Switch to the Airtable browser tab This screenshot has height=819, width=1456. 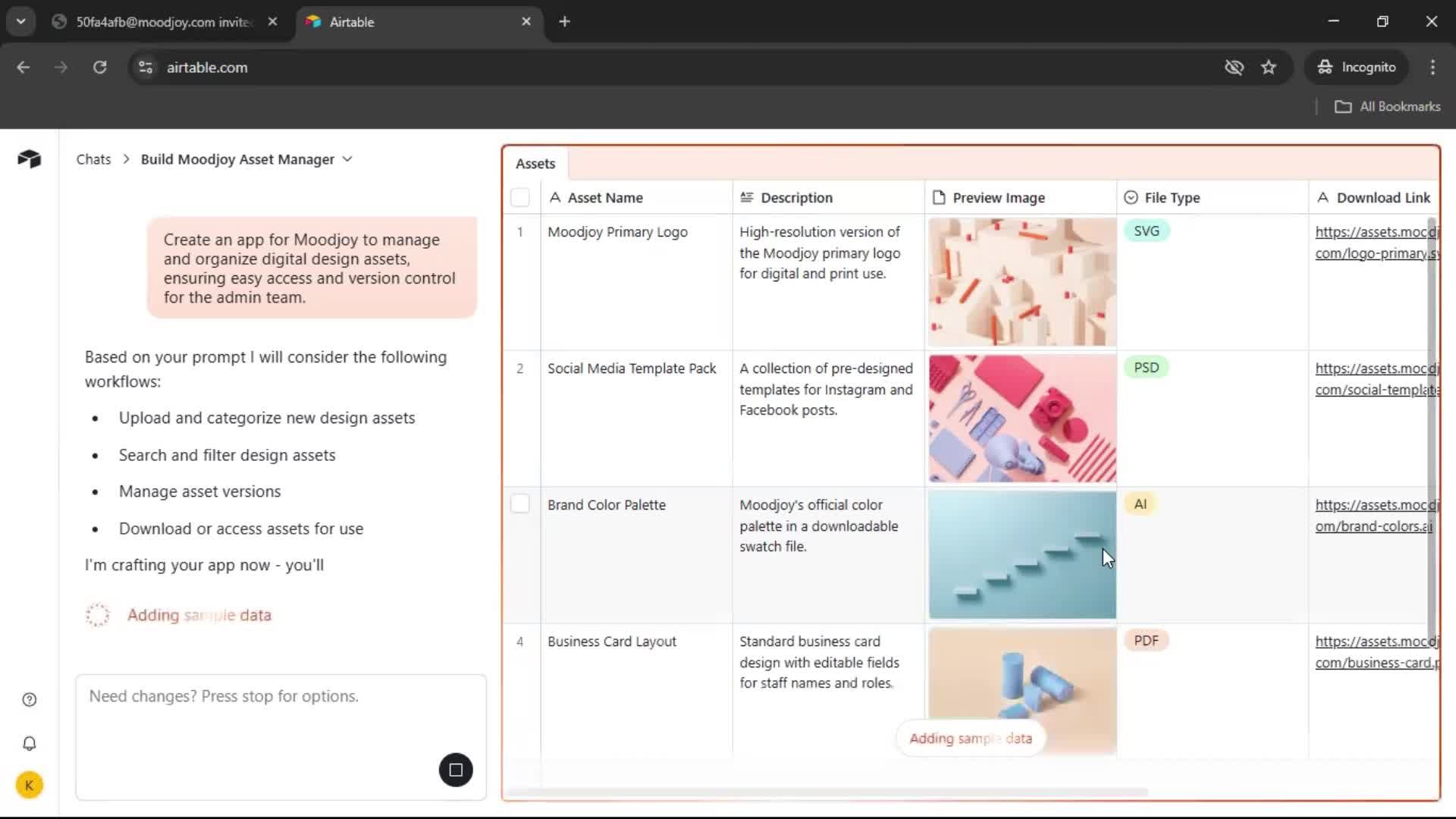click(419, 22)
